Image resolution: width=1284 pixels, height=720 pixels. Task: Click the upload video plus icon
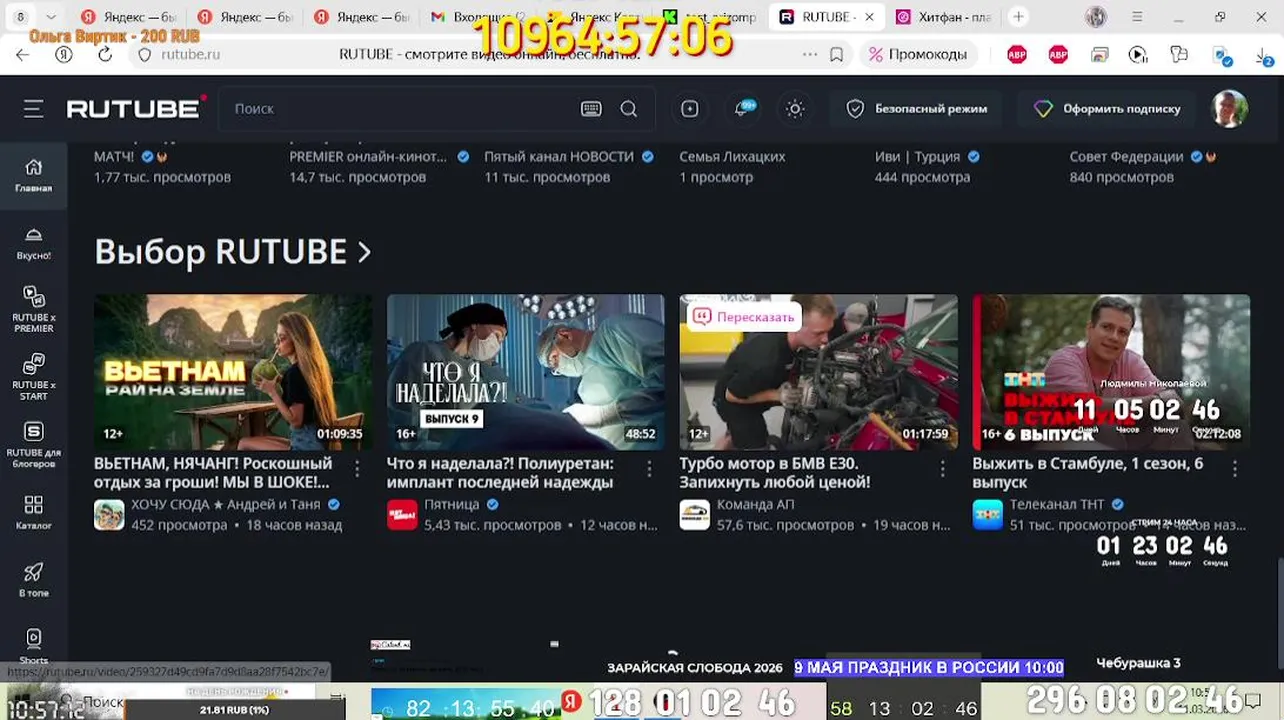(x=690, y=109)
